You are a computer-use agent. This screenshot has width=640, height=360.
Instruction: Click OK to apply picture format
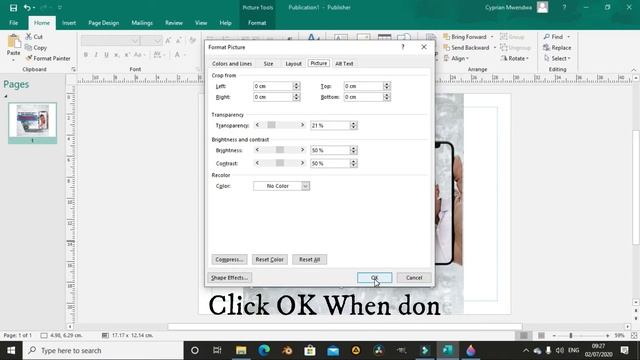click(x=374, y=278)
